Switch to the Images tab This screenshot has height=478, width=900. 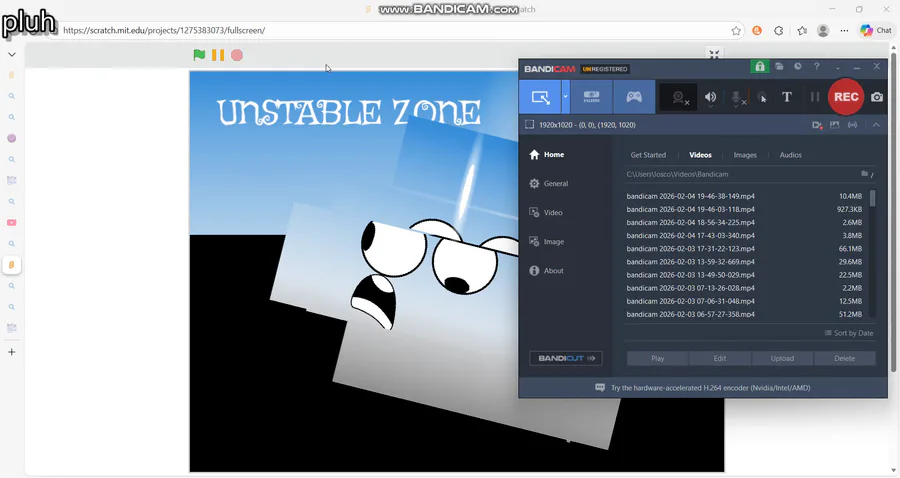(x=745, y=155)
